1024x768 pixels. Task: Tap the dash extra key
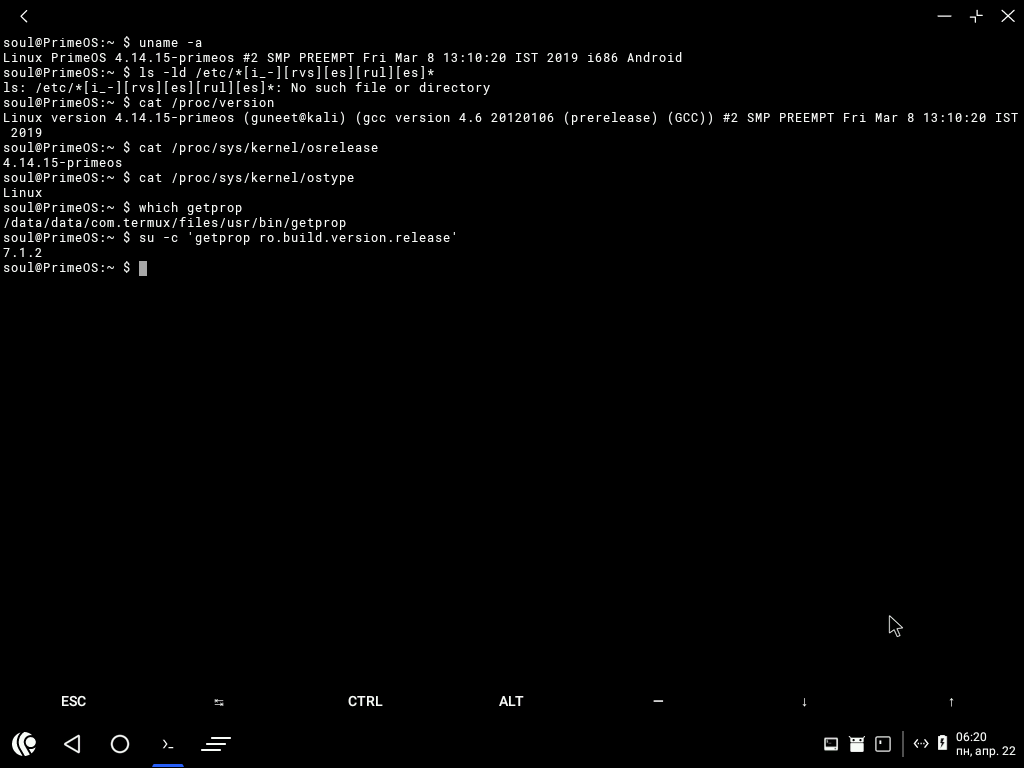(658, 701)
